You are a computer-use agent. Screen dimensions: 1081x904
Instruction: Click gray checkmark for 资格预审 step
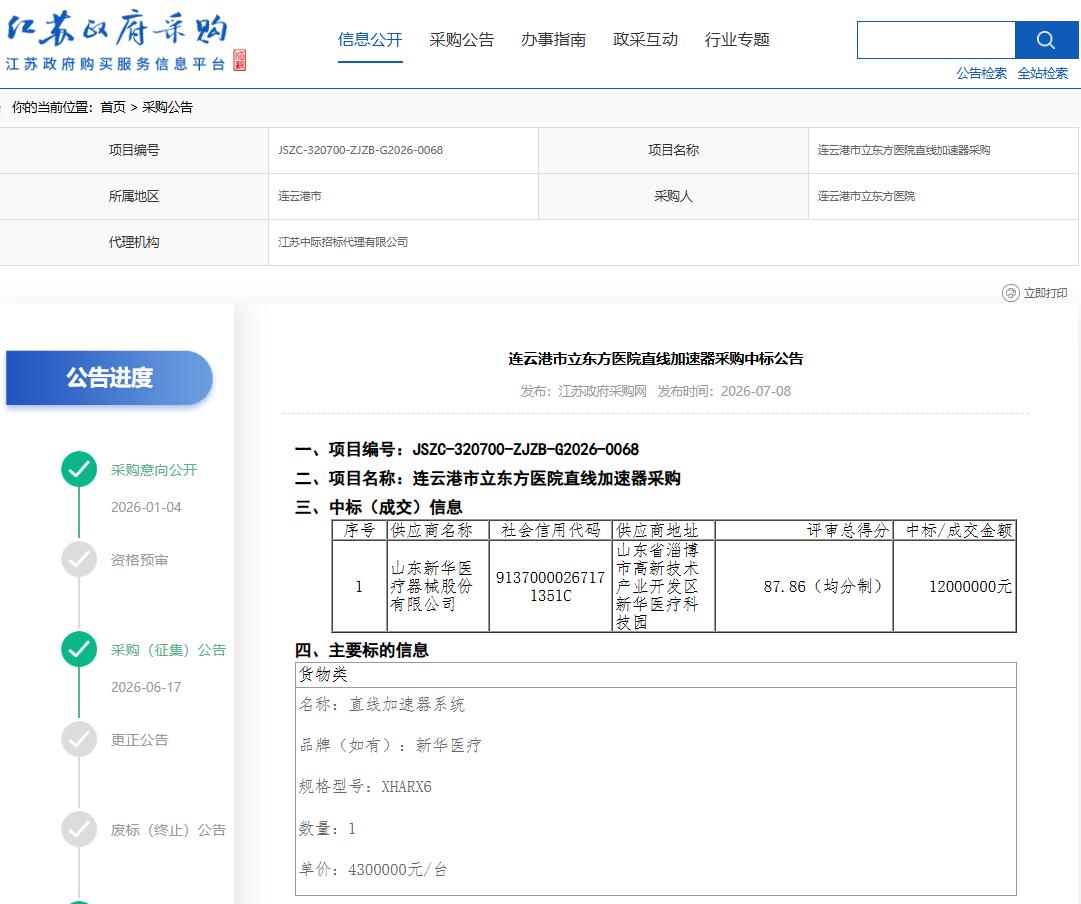pyautogui.click(x=79, y=559)
